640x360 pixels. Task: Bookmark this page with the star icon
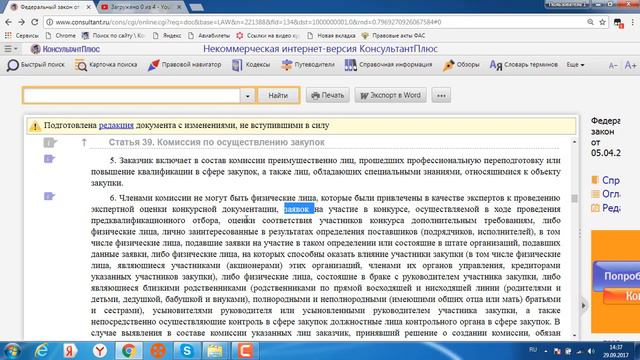(602, 22)
